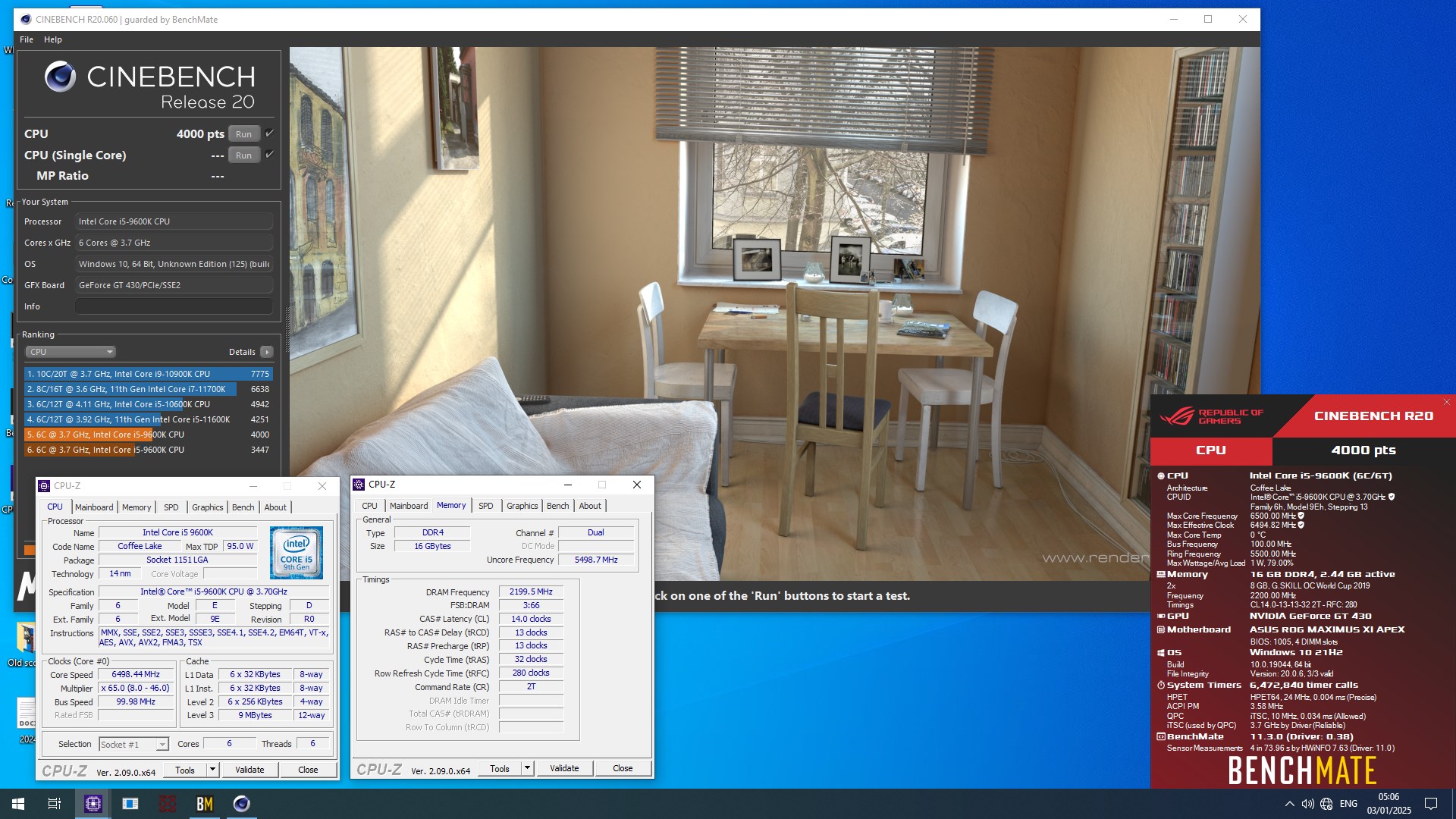Open Tools dropdown arrow in left CPU-Z
Screen dimensions: 1456x819
(x=212, y=770)
